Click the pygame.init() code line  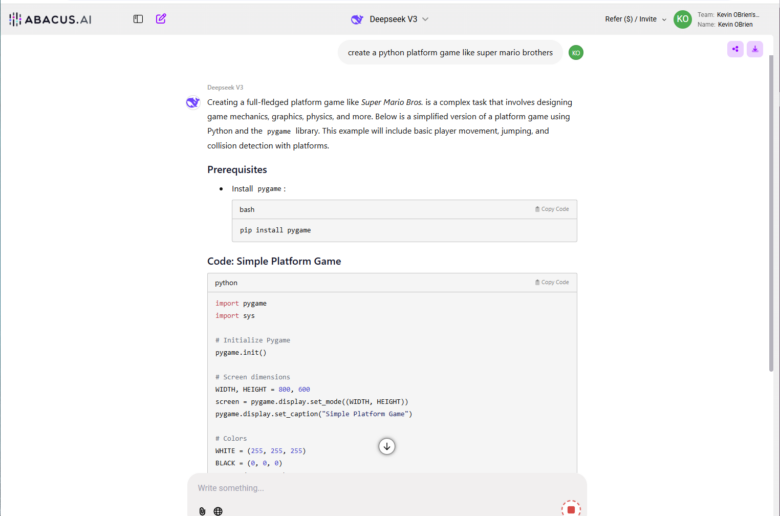pyautogui.click(x=241, y=353)
